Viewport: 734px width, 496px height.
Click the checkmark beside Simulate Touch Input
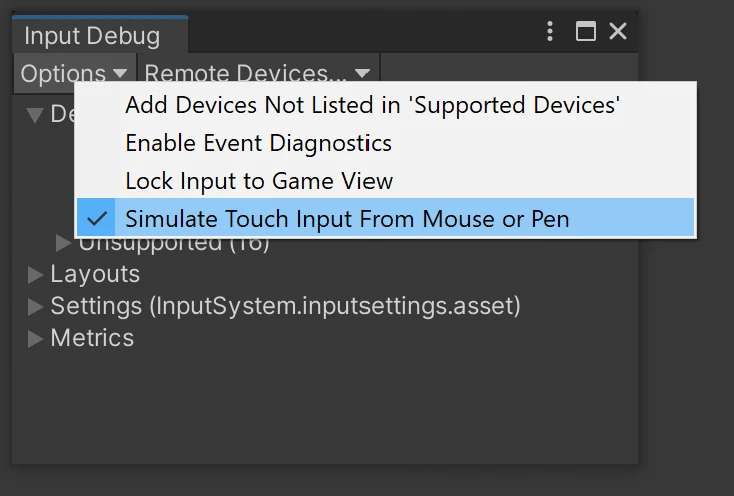point(98,218)
